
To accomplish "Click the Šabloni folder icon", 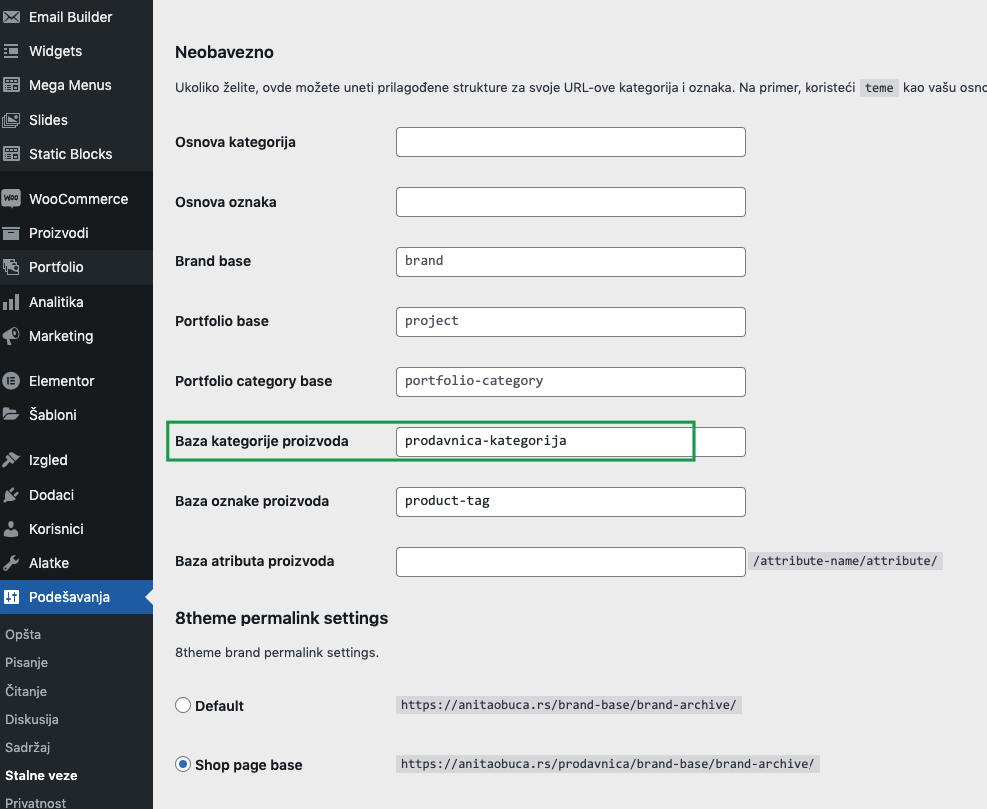I will tap(11, 414).
